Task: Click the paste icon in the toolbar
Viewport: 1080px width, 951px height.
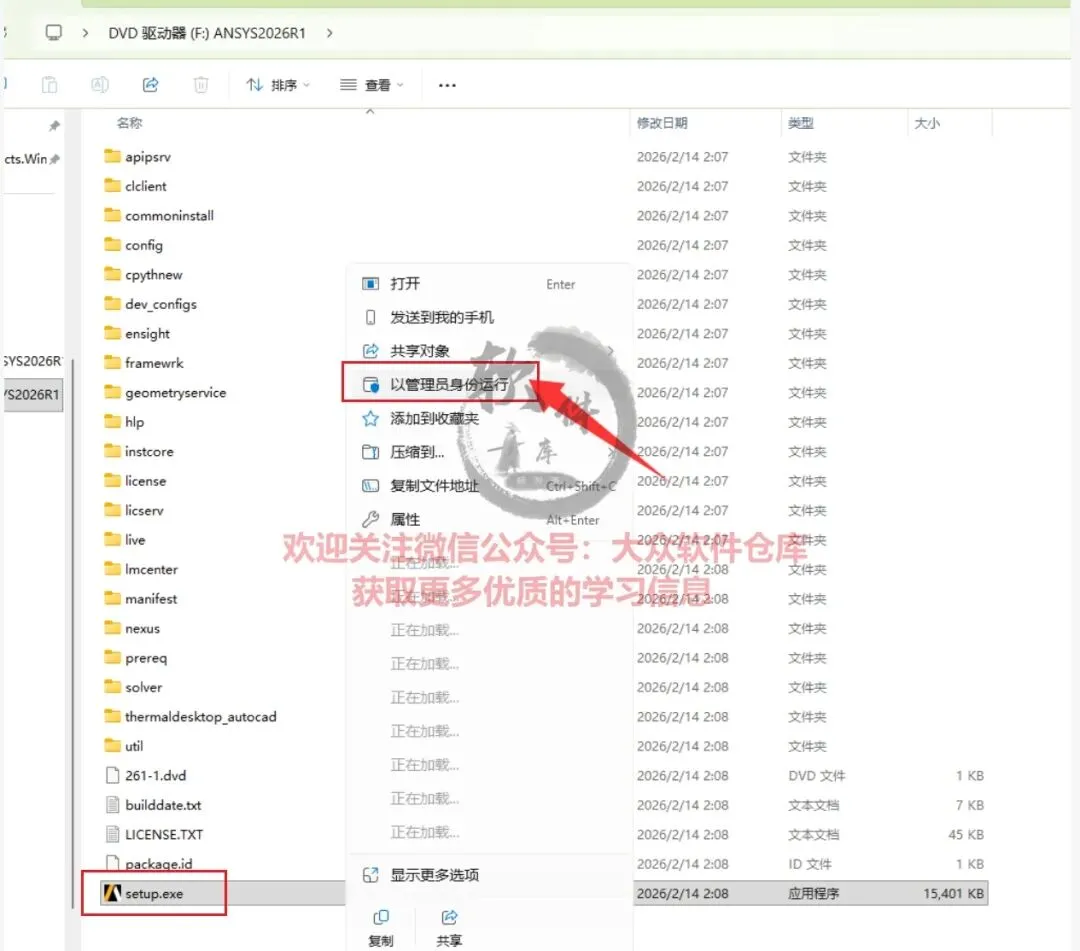Action: click(x=49, y=85)
